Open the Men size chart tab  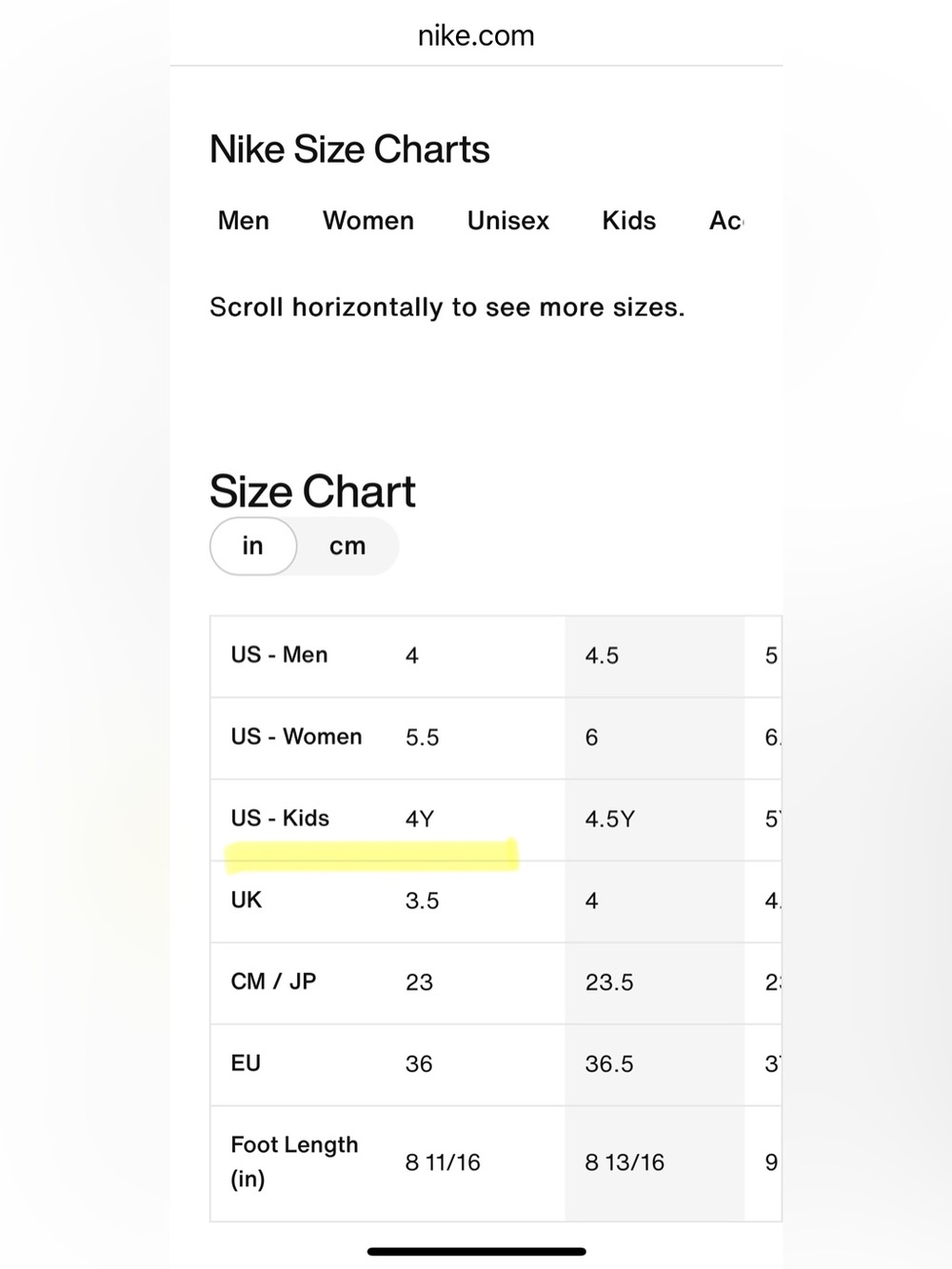click(x=244, y=221)
